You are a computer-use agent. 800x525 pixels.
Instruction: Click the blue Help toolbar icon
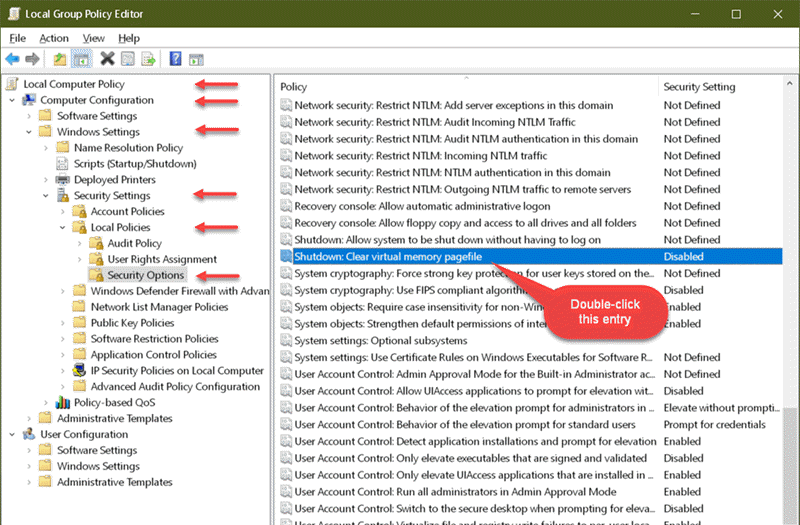pyautogui.click(x=175, y=59)
